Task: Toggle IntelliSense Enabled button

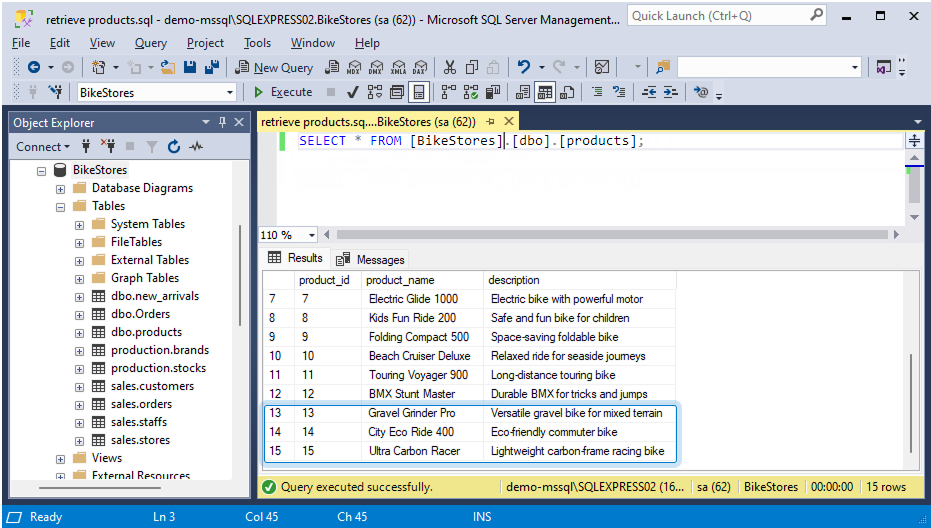Action: 419,92
